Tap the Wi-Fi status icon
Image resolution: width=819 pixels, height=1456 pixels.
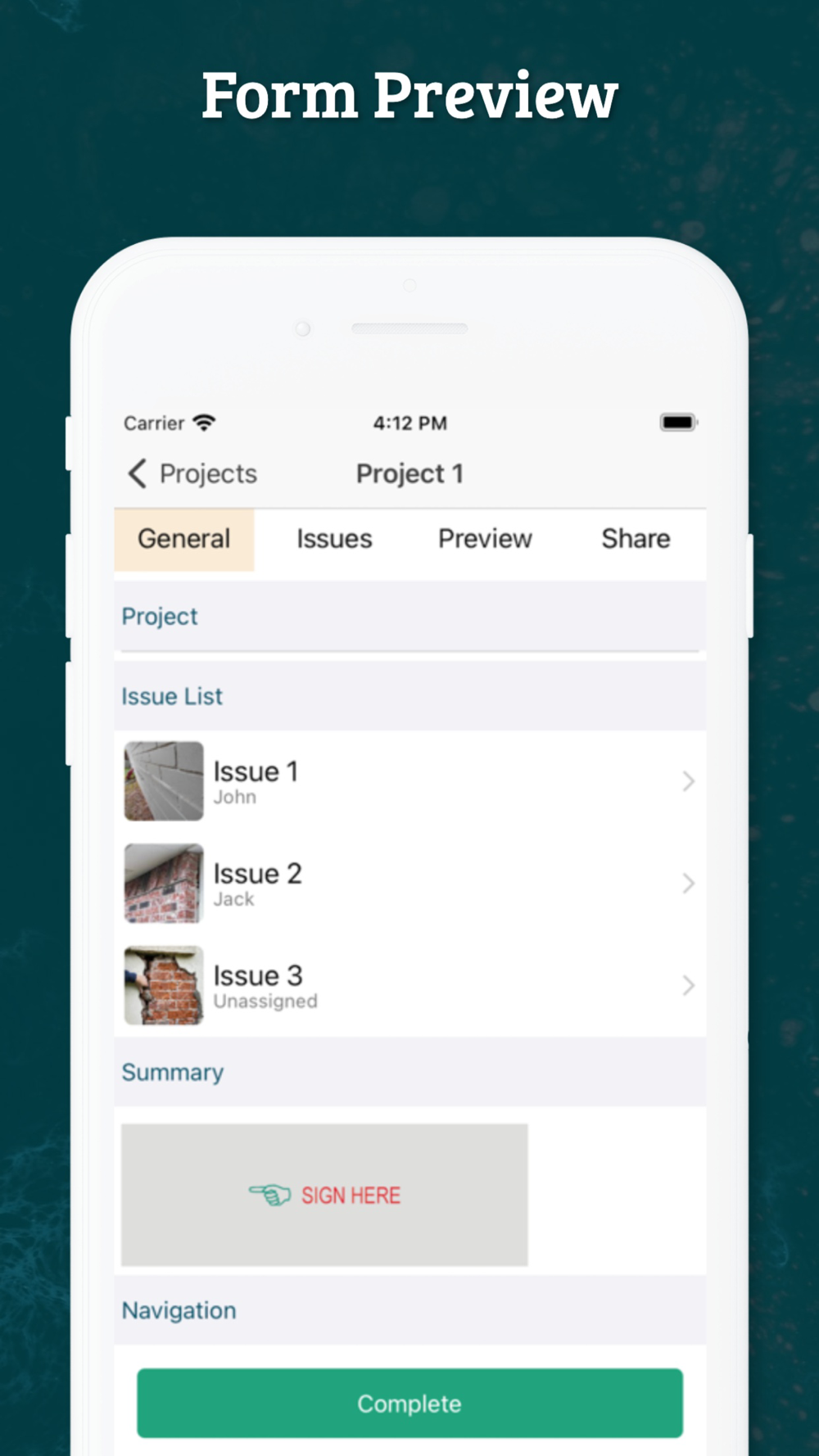click(204, 423)
